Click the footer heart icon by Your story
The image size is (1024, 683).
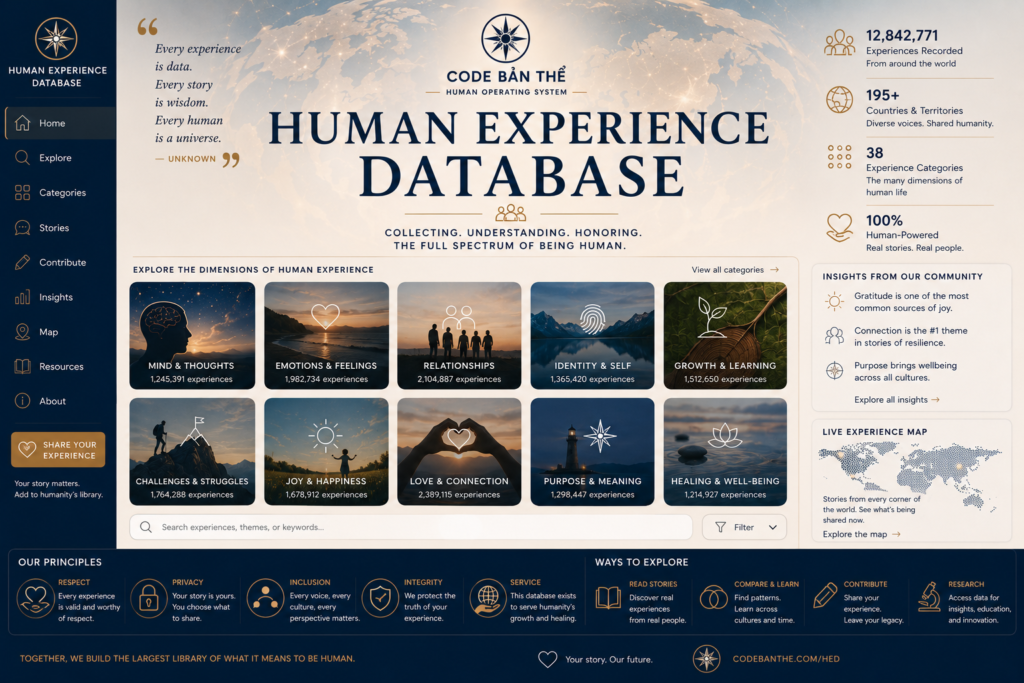click(x=547, y=659)
